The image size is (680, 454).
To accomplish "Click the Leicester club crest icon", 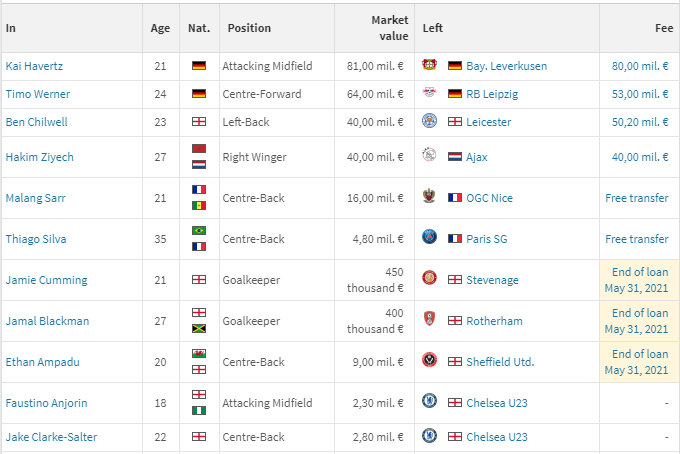I will [429, 122].
